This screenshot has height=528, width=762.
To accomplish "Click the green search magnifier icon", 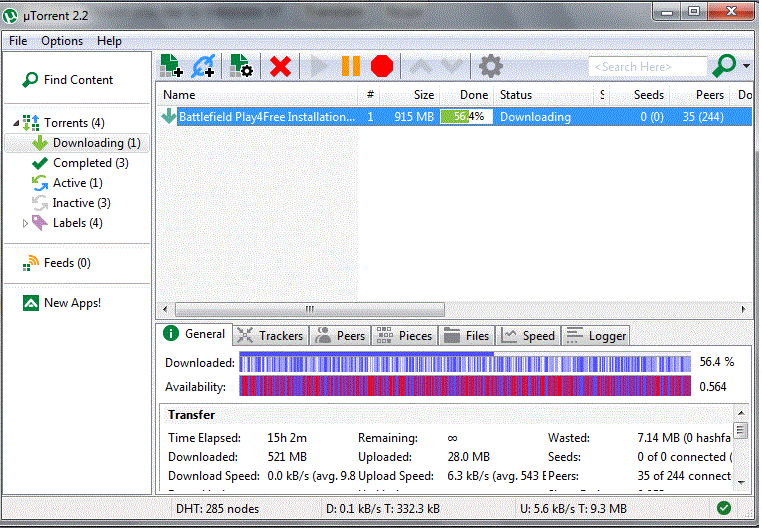I will coord(723,66).
